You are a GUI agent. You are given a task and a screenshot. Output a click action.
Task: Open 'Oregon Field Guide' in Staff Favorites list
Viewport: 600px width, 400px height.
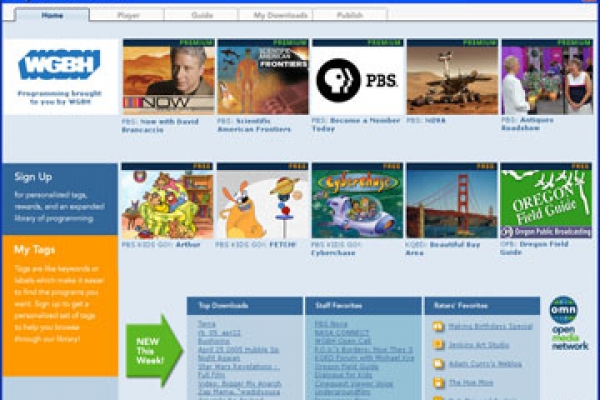[x=346, y=366]
